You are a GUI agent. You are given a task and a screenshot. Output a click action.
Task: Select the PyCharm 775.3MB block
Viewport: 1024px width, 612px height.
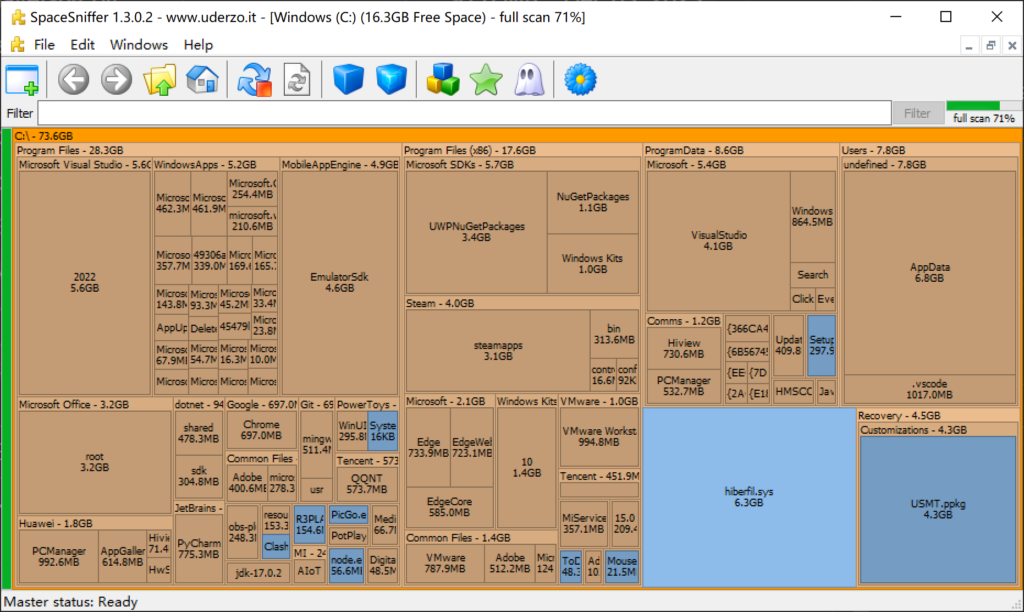pyautogui.click(x=199, y=549)
